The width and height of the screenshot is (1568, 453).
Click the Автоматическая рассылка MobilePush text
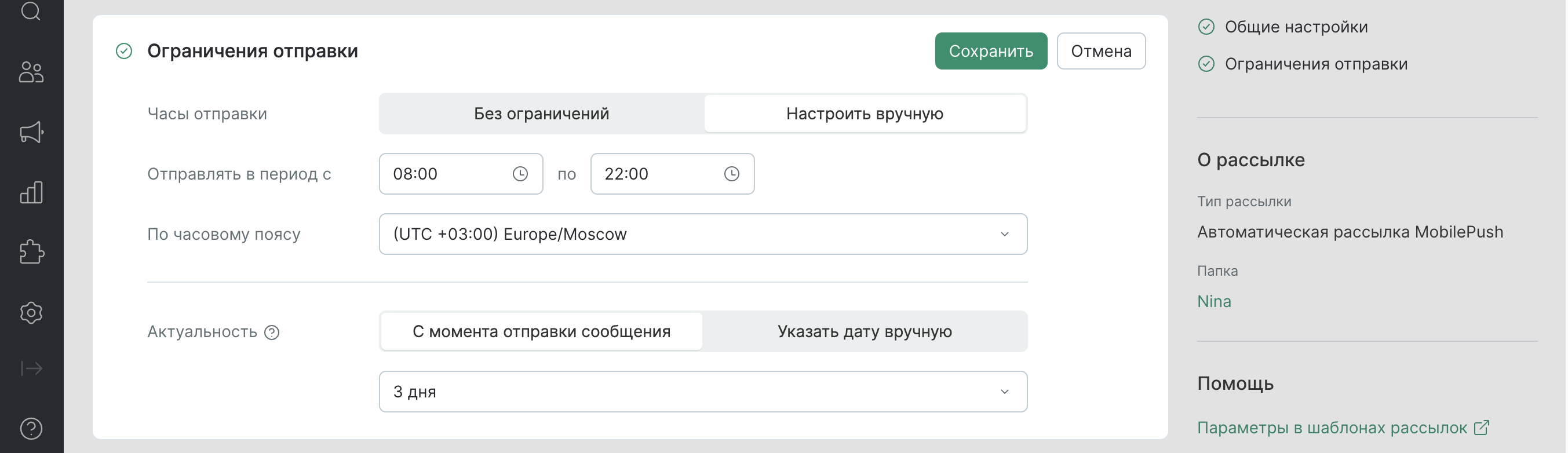click(1350, 232)
